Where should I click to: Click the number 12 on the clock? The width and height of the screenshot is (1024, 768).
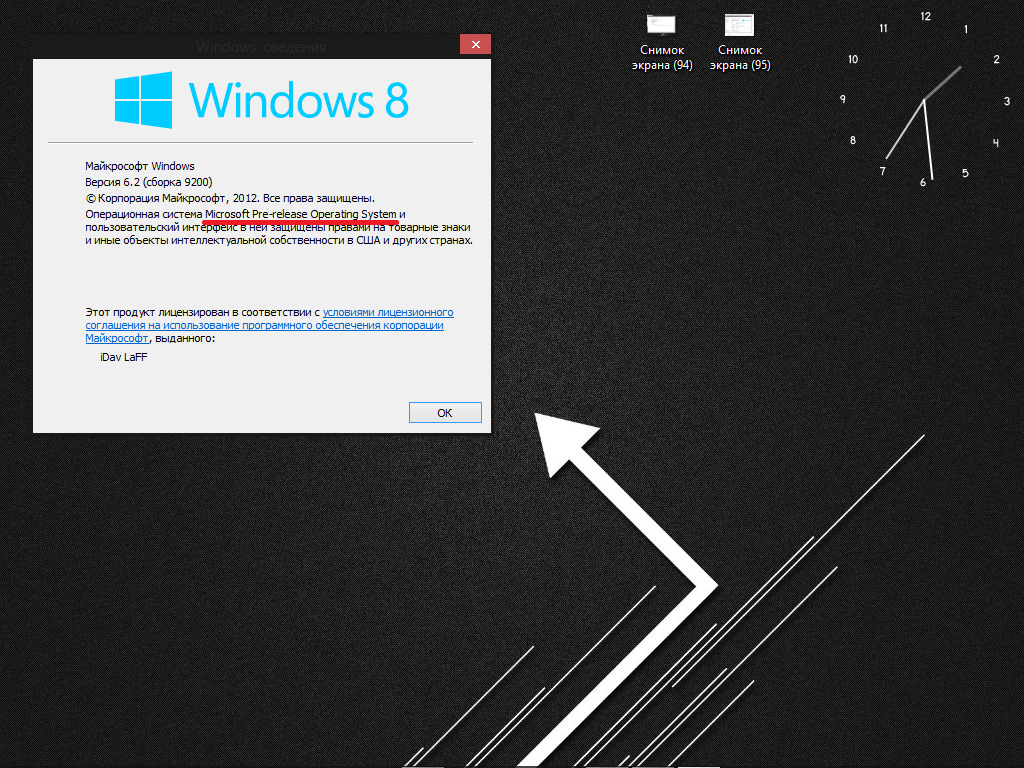click(x=924, y=16)
